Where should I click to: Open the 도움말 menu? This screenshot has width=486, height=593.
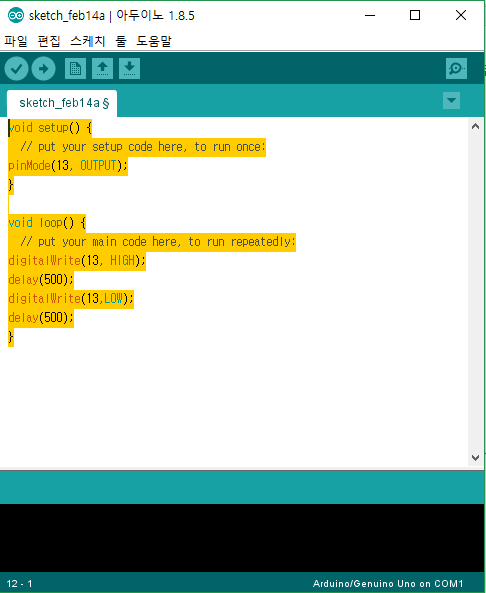pyautogui.click(x=154, y=41)
